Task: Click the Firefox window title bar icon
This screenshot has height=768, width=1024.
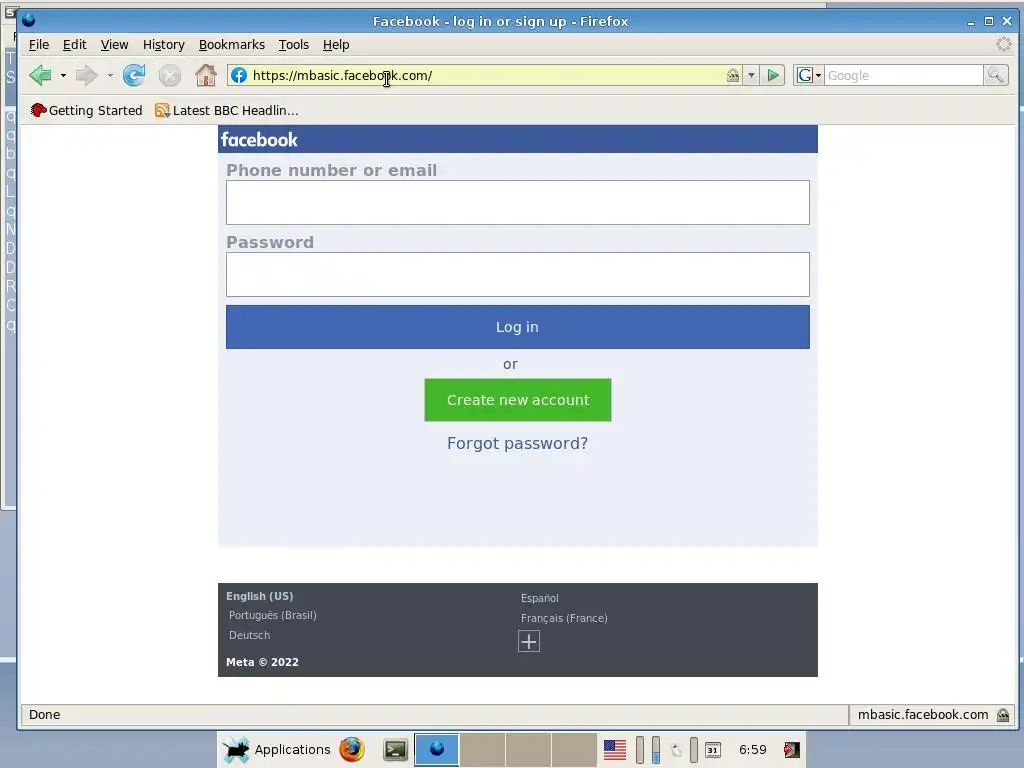Action: [x=29, y=20]
